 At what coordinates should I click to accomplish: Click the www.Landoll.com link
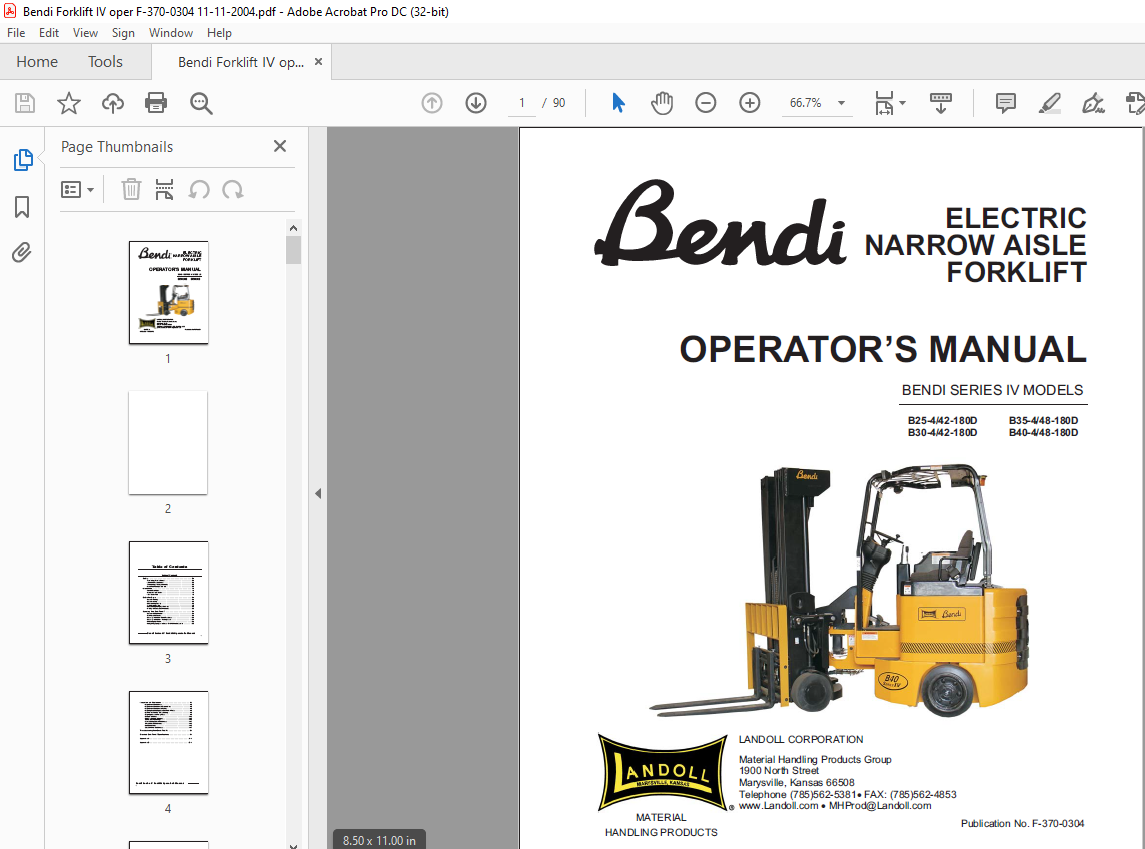[778, 806]
